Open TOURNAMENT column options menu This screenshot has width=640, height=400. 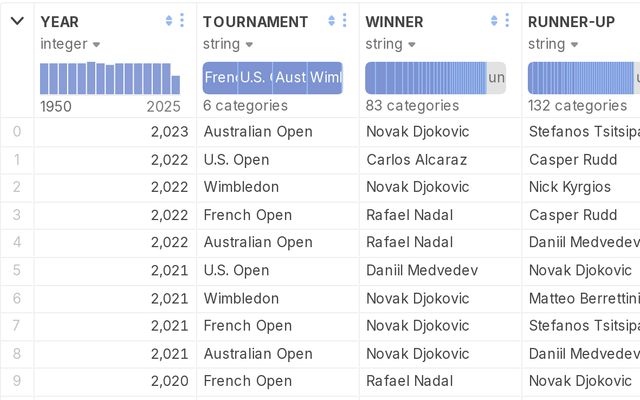tap(344, 20)
